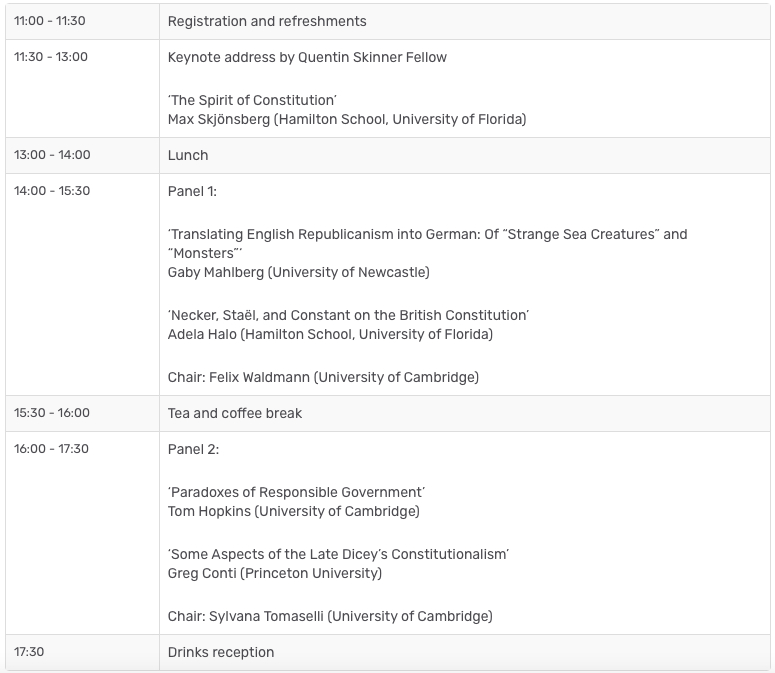This screenshot has height=673, width=775.
Task: Click Tom Hopkins (University of Cambridge)
Action: pos(293,511)
